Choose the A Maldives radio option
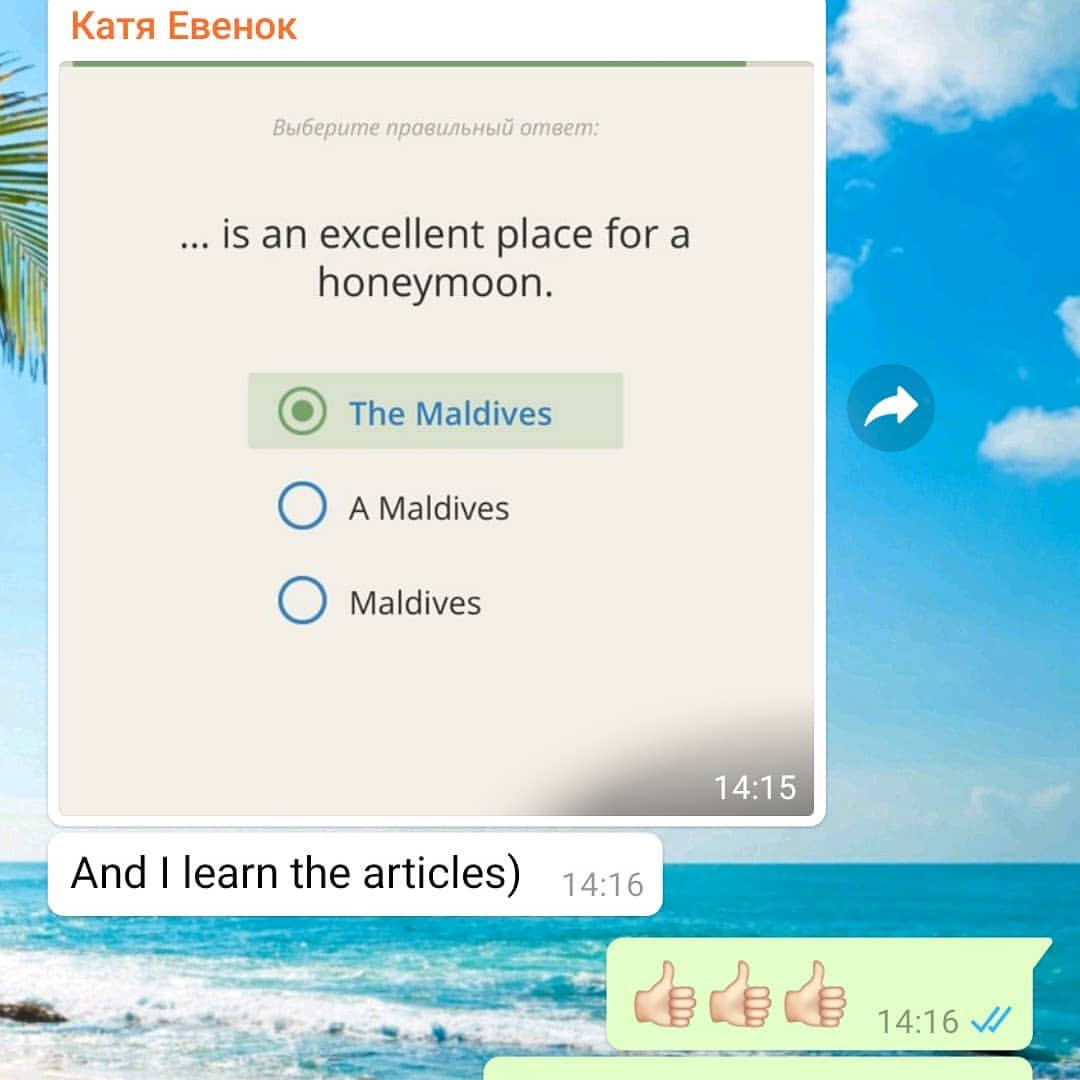1080x1080 pixels. tap(302, 505)
